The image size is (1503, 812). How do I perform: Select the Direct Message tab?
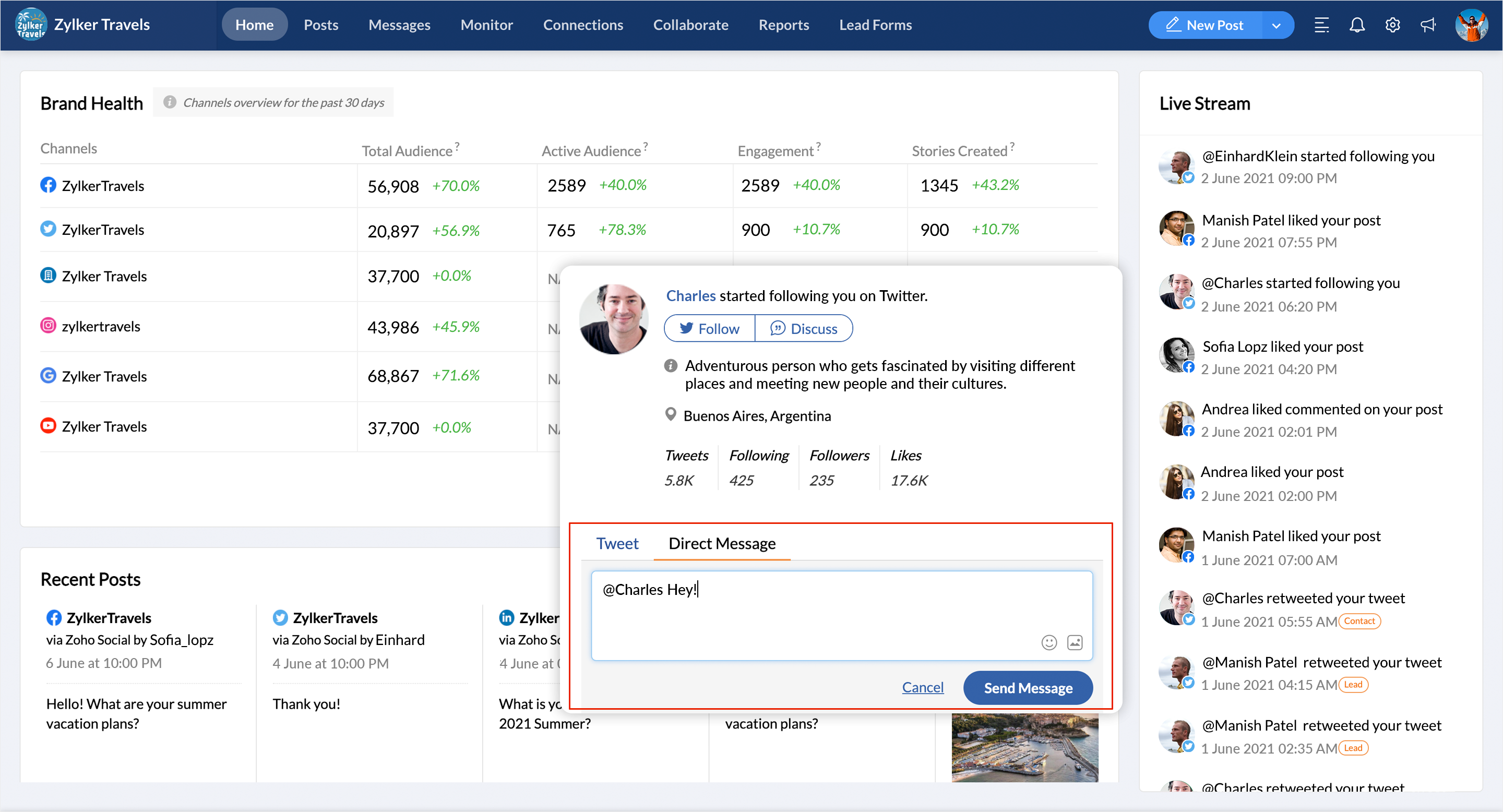tap(722, 543)
